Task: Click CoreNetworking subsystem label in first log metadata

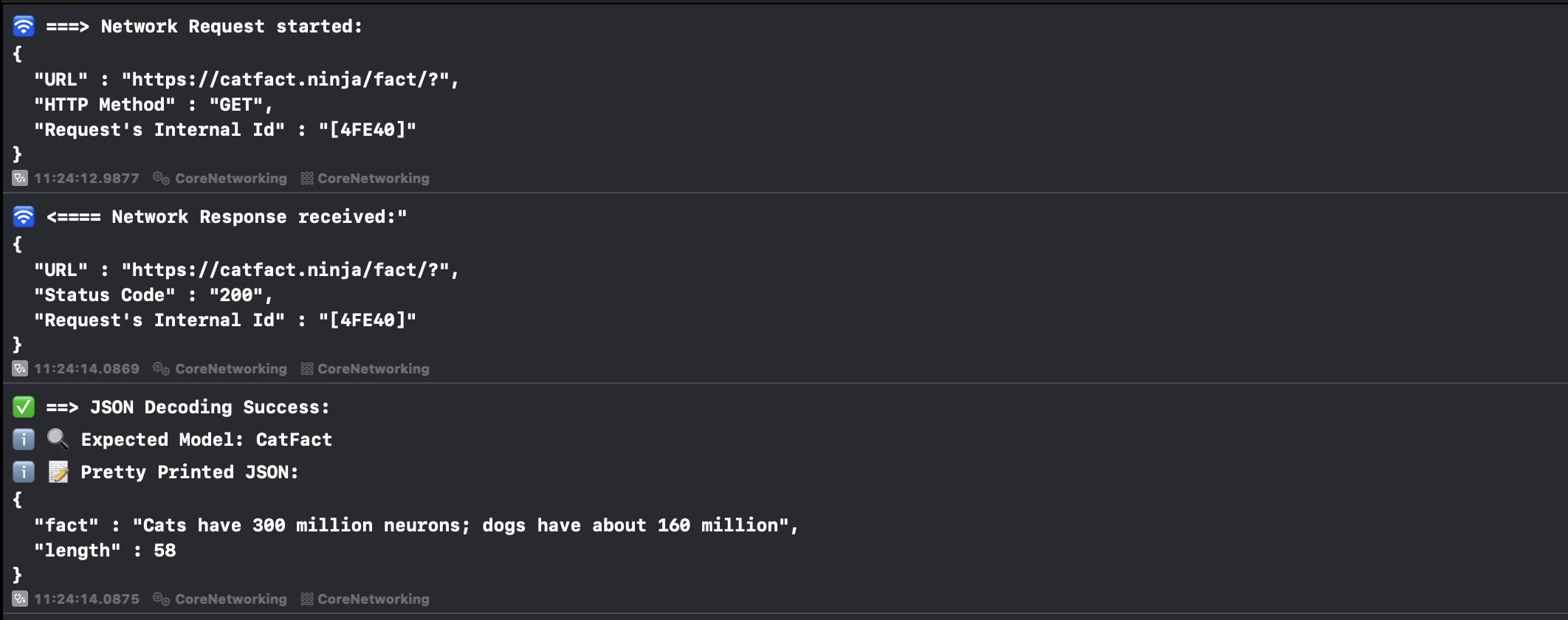Action: (x=231, y=178)
